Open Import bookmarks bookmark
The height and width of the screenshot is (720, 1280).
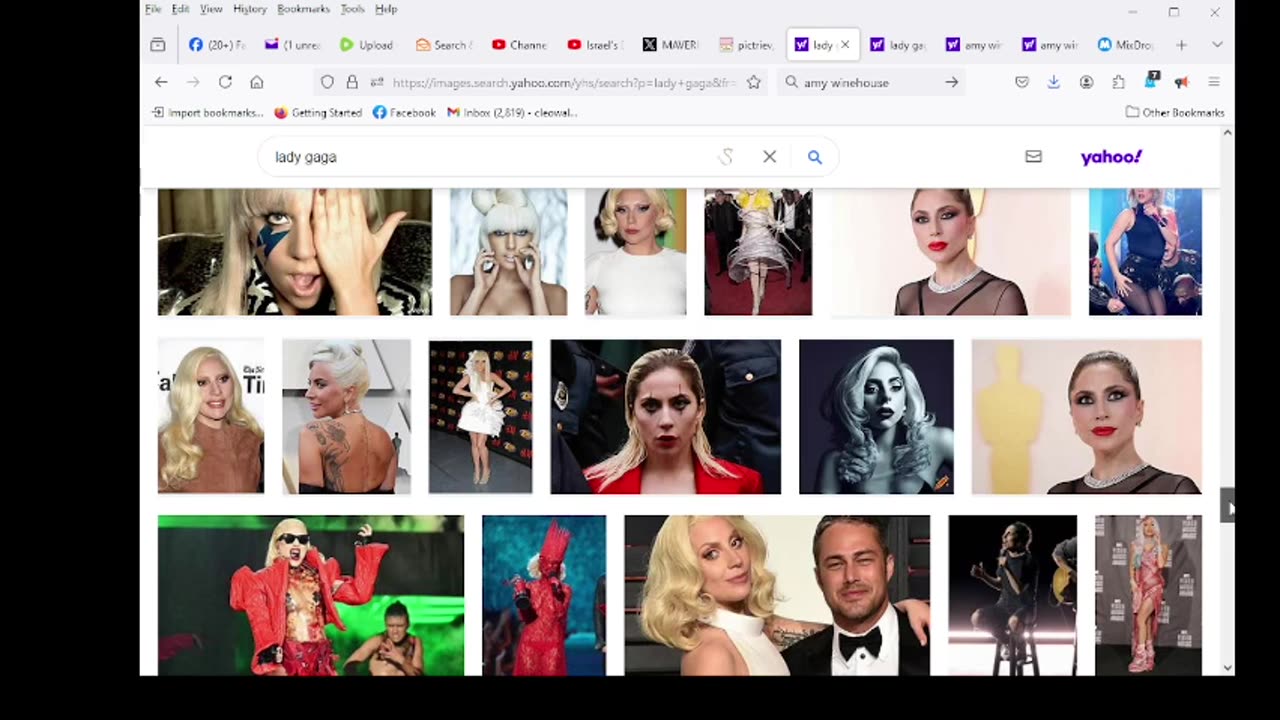click(x=207, y=112)
